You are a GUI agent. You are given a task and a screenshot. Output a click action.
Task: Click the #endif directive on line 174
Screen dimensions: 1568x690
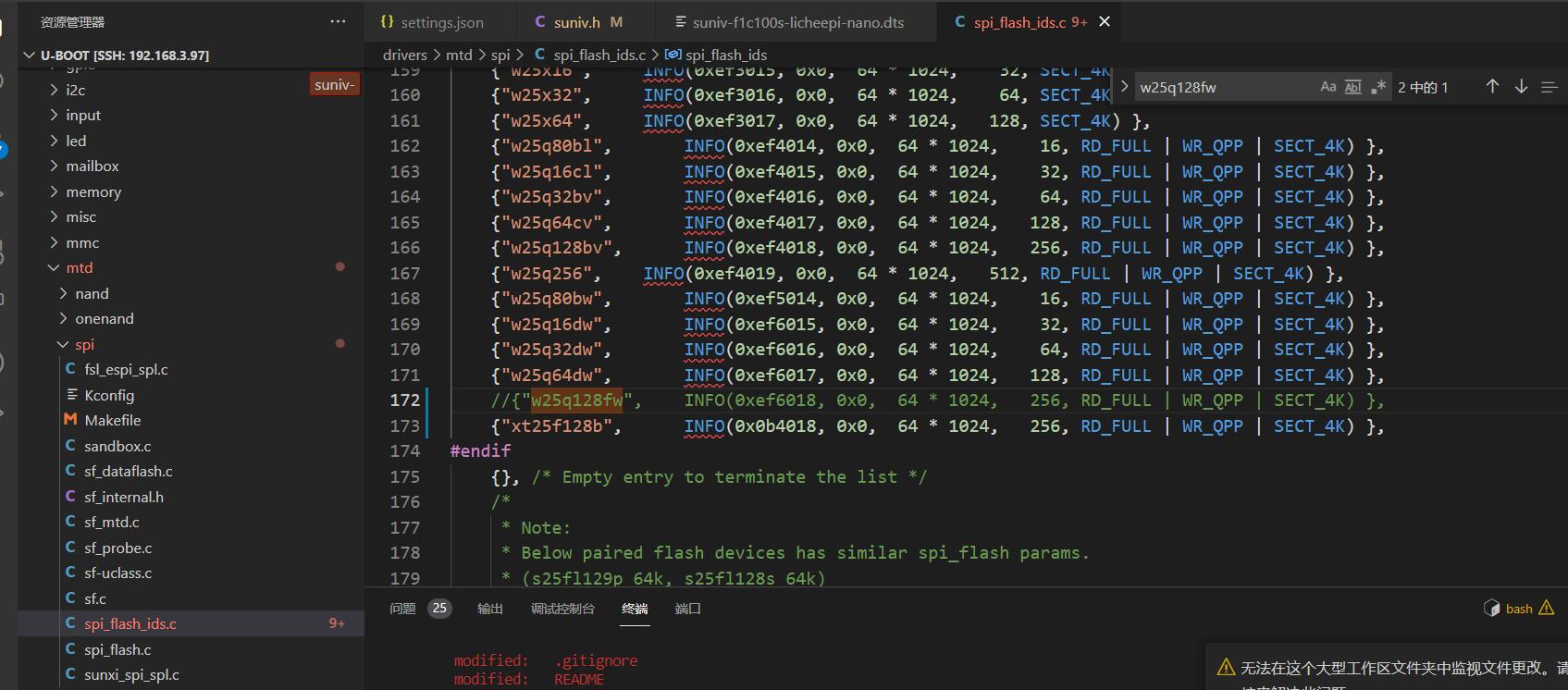click(x=480, y=451)
